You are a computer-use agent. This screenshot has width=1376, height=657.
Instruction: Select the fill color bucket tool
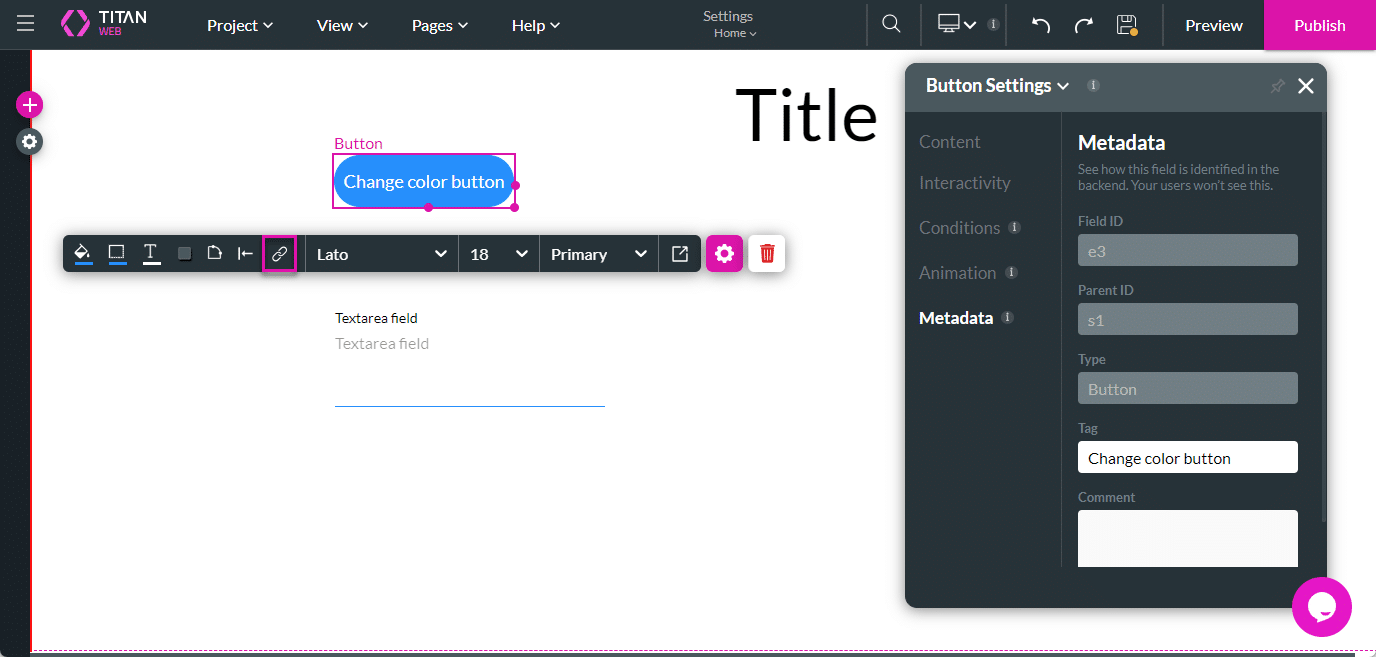(x=82, y=253)
